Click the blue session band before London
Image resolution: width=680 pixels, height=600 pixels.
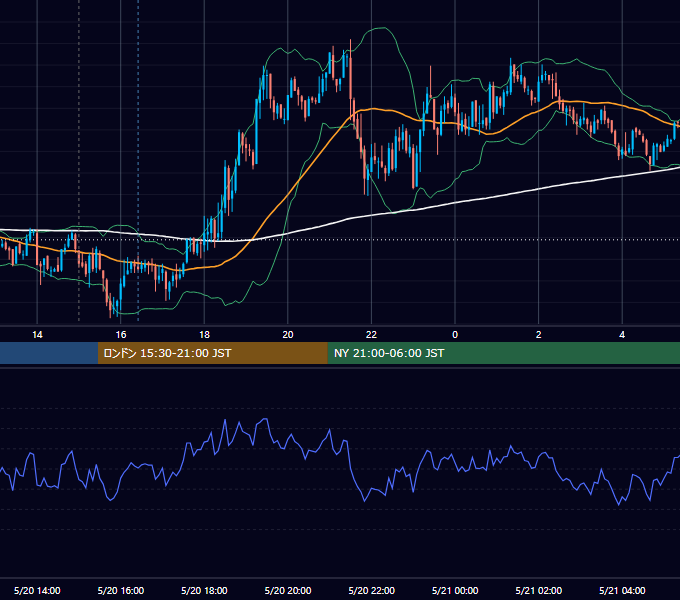click(x=49, y=353)
